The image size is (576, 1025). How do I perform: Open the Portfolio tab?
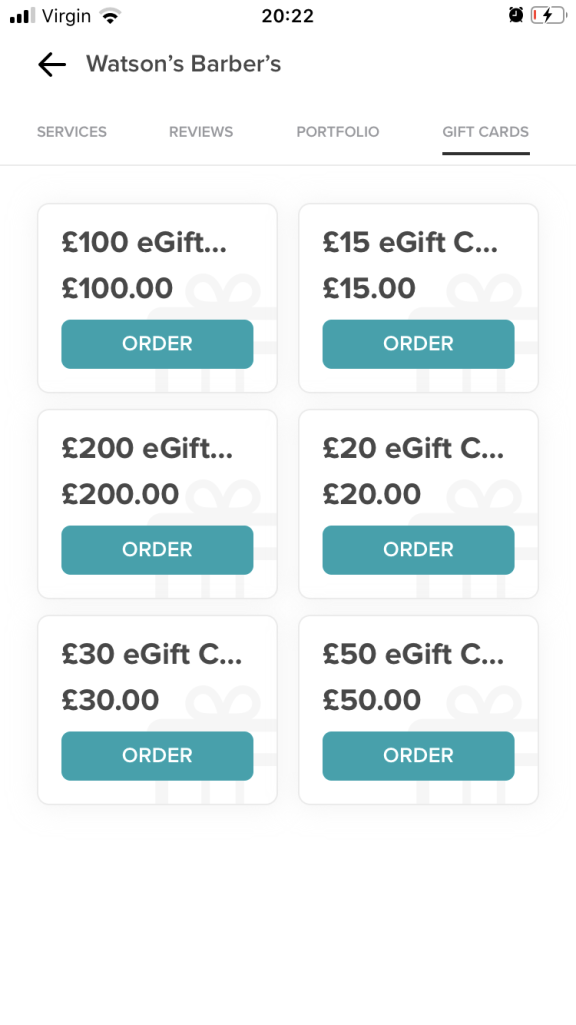[337, 132]
